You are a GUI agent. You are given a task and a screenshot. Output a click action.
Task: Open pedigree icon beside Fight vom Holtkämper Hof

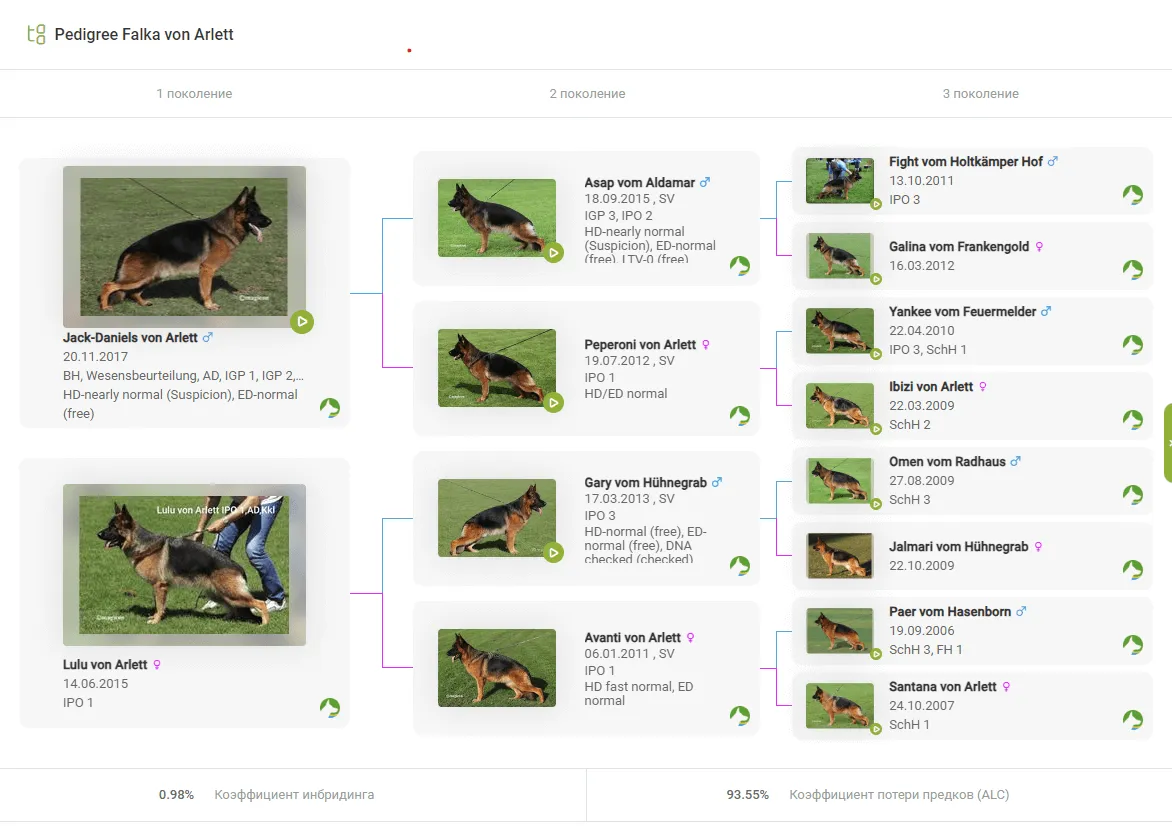click(1132, 195)
